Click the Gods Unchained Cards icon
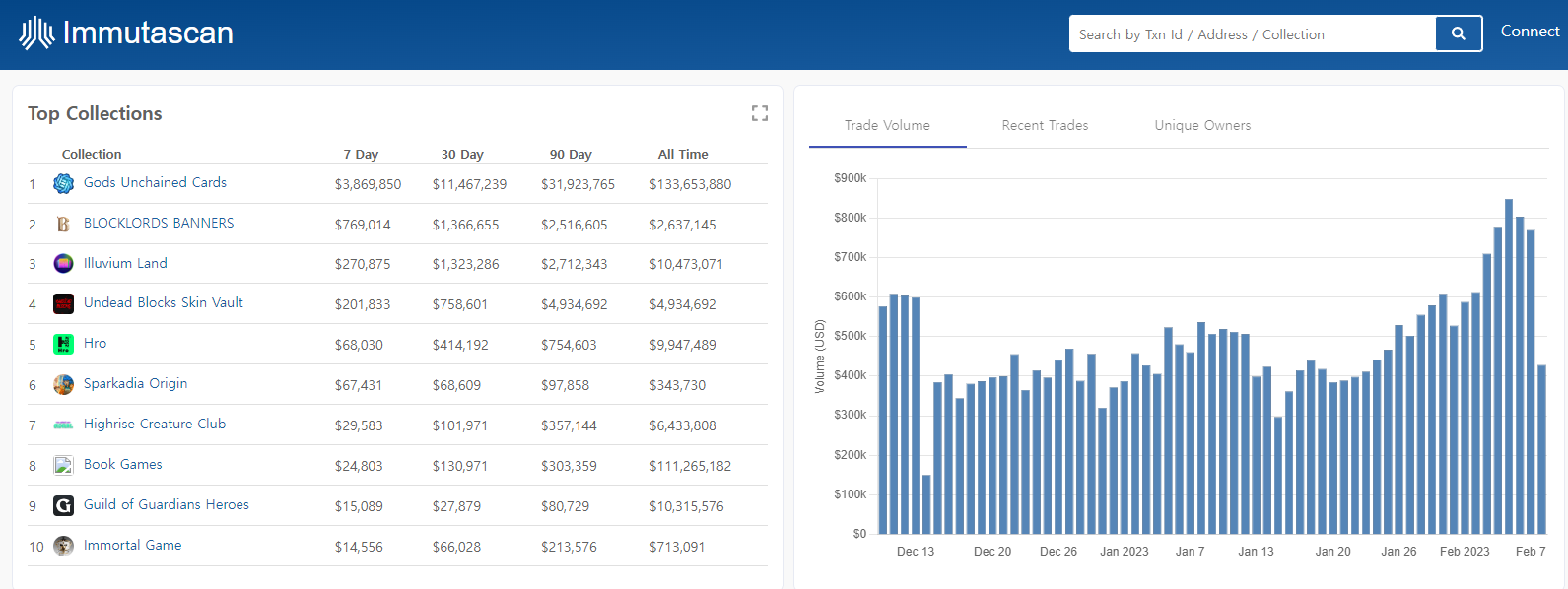 click(x=64, y=183)
